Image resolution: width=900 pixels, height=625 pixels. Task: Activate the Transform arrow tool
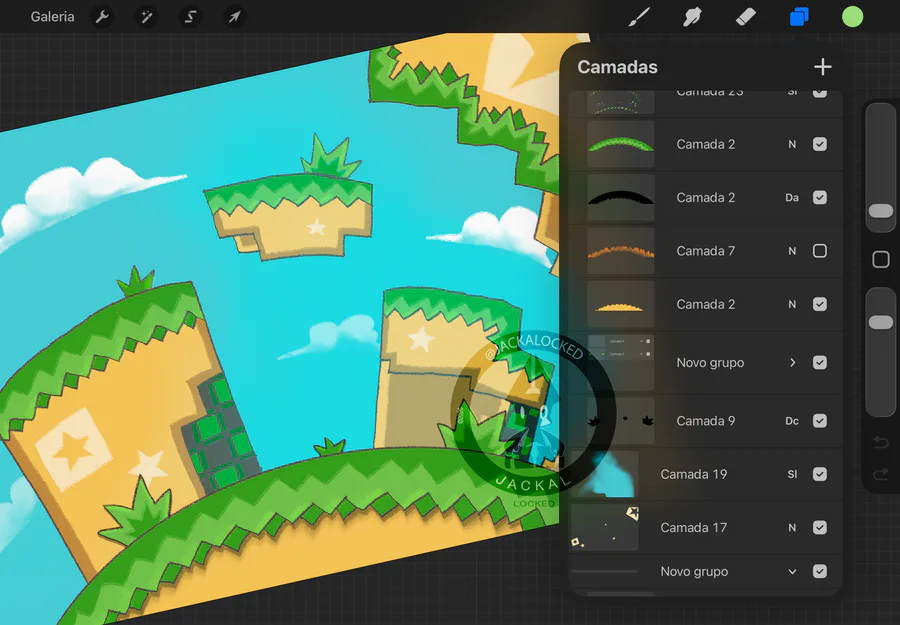234,17
